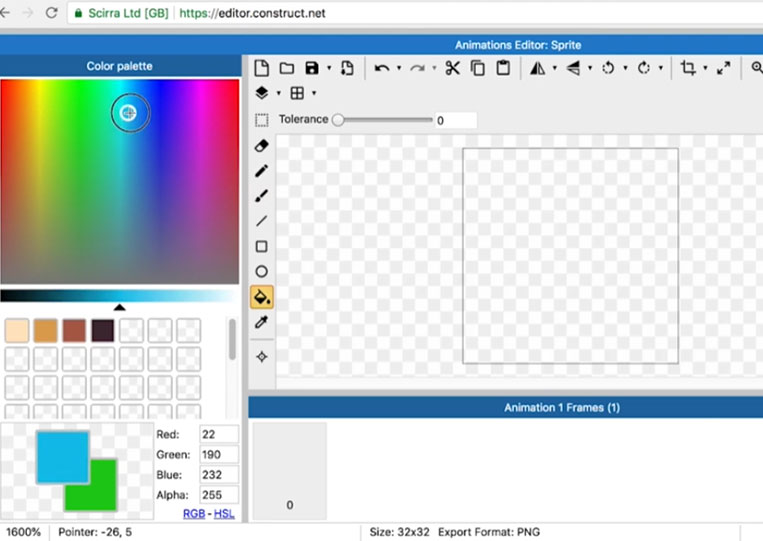Click the Alpha value field
Viewport: 763px width, 541px height.
[x=219, y=495]
